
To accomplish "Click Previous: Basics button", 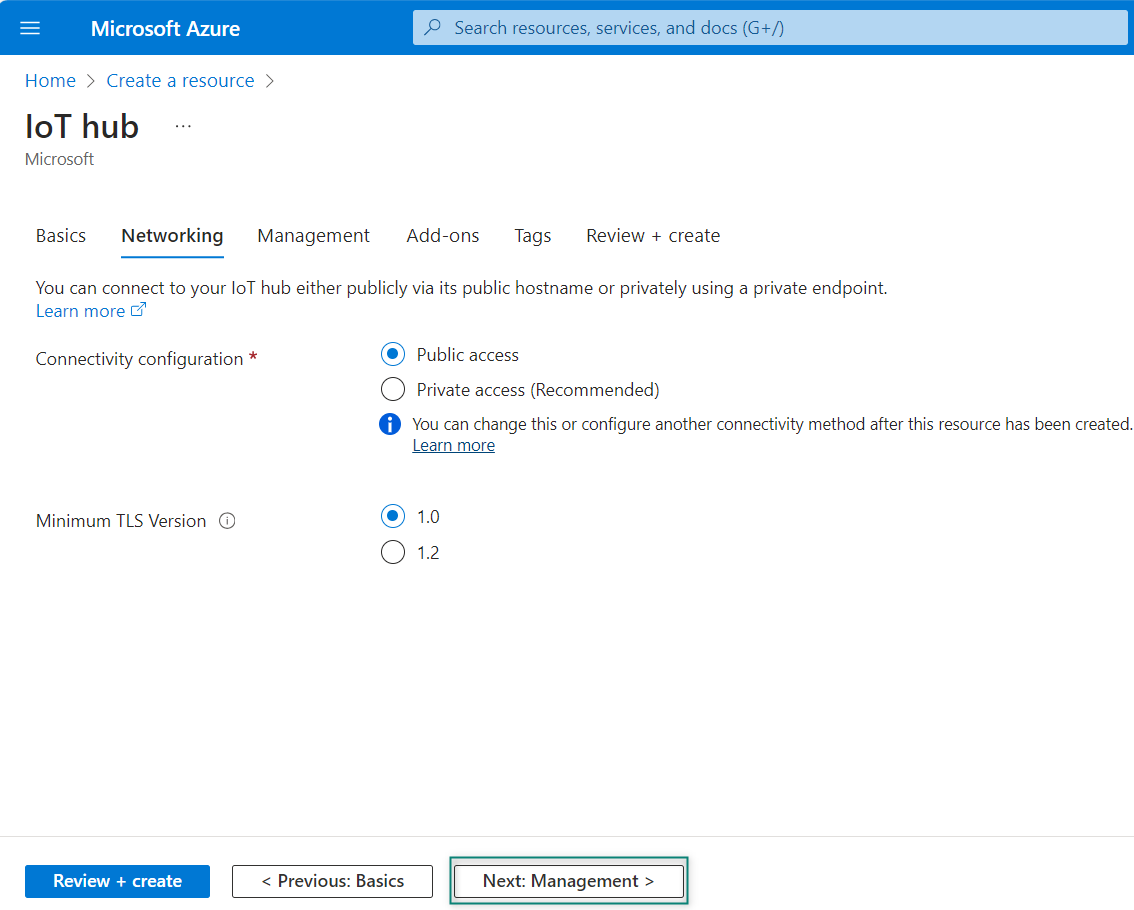I will (x=332, y=881).
